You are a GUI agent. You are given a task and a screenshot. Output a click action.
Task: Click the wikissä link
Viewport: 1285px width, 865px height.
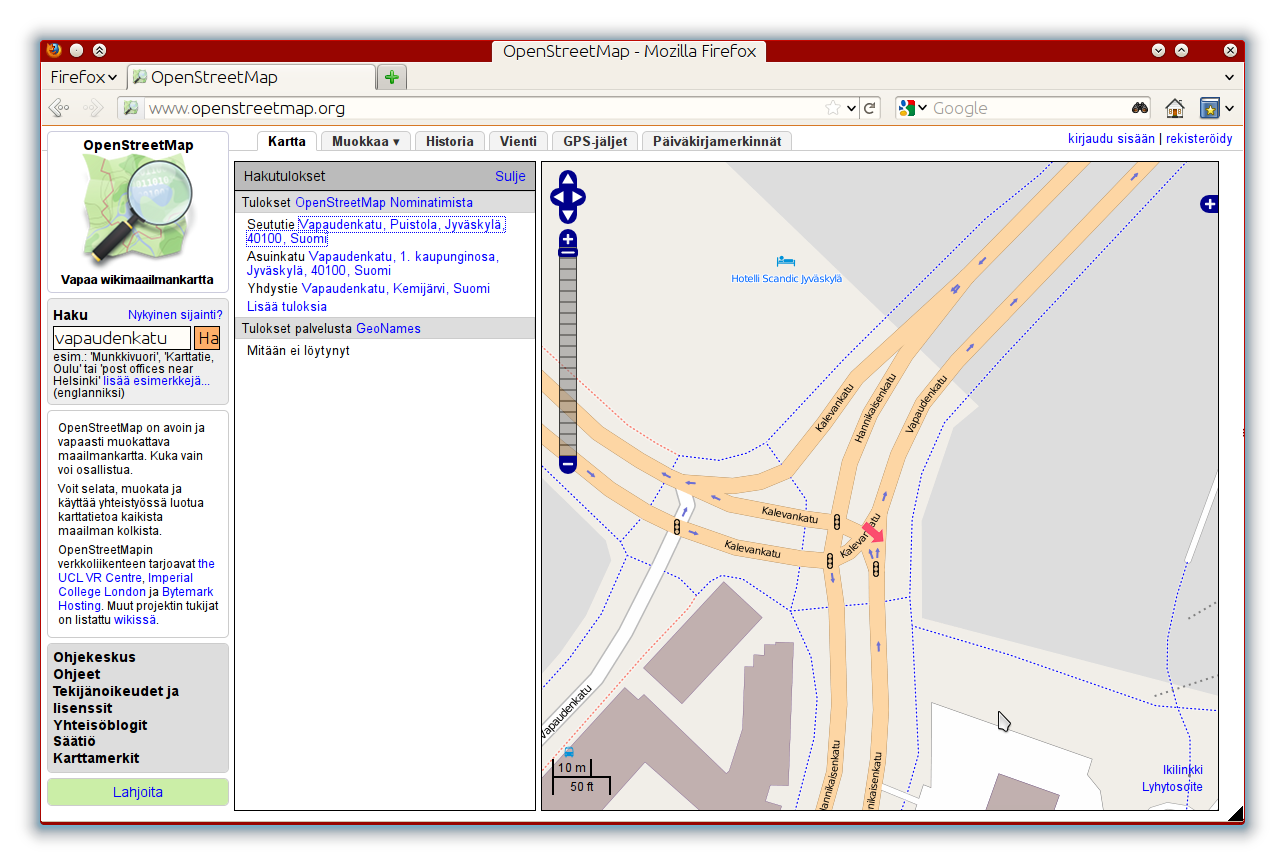135,620
